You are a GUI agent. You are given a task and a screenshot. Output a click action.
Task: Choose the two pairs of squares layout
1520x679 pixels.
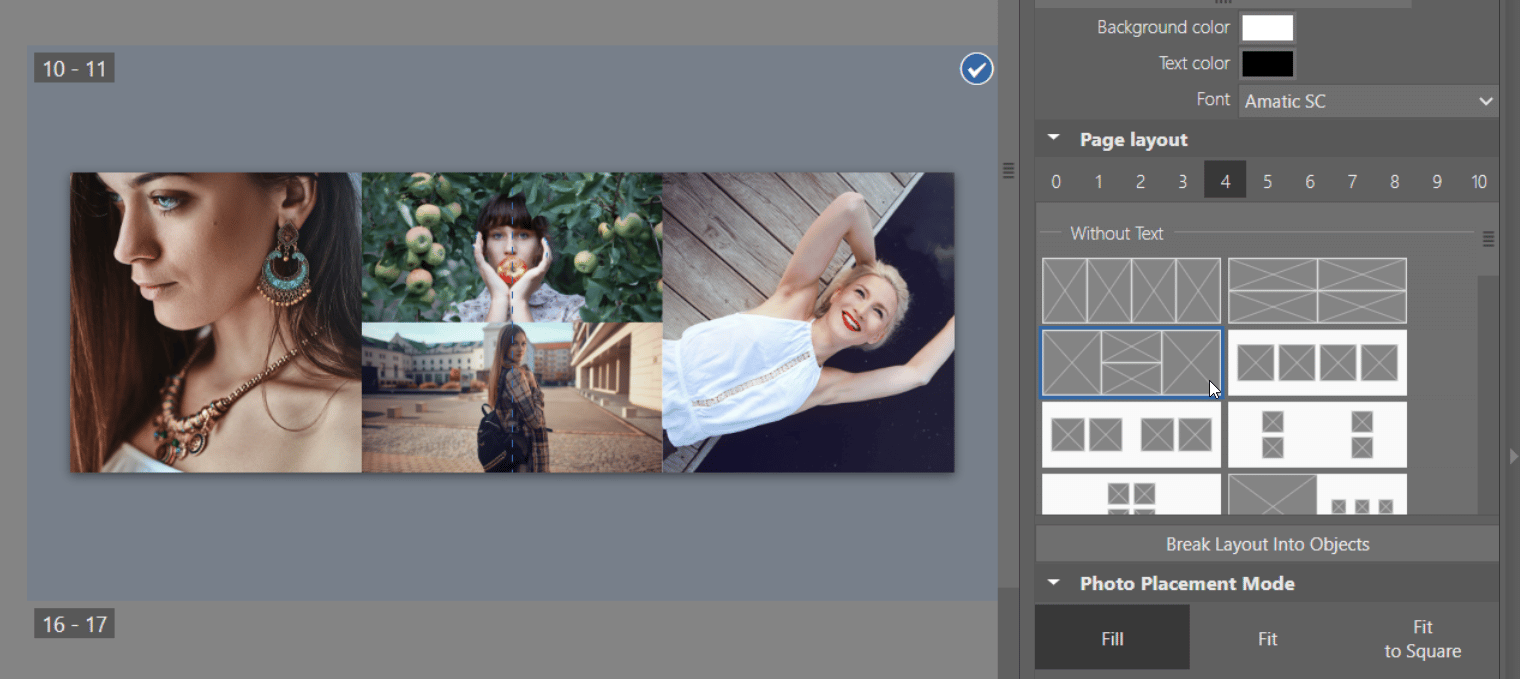pos(1131,435)
